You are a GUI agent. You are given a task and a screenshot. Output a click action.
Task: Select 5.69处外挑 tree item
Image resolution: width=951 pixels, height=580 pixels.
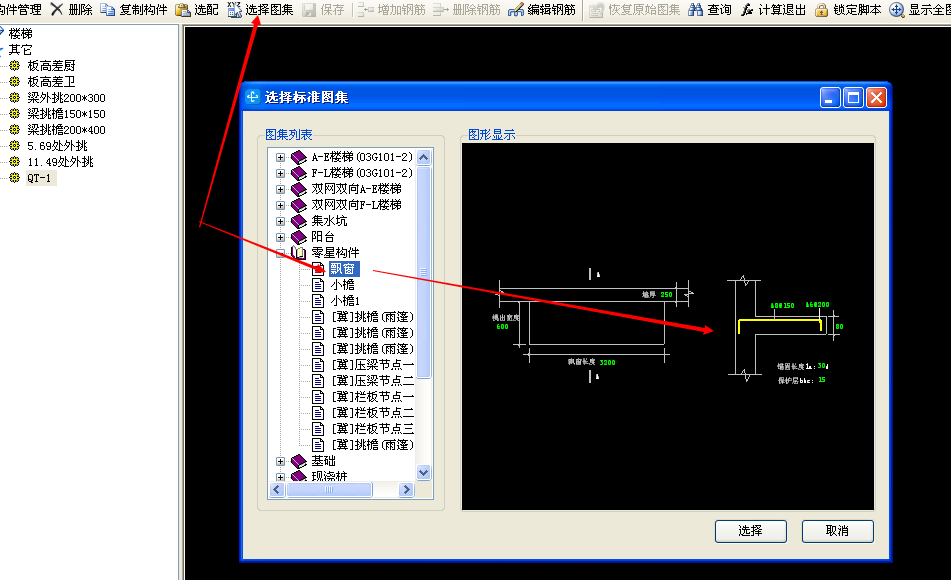point(57,146)
